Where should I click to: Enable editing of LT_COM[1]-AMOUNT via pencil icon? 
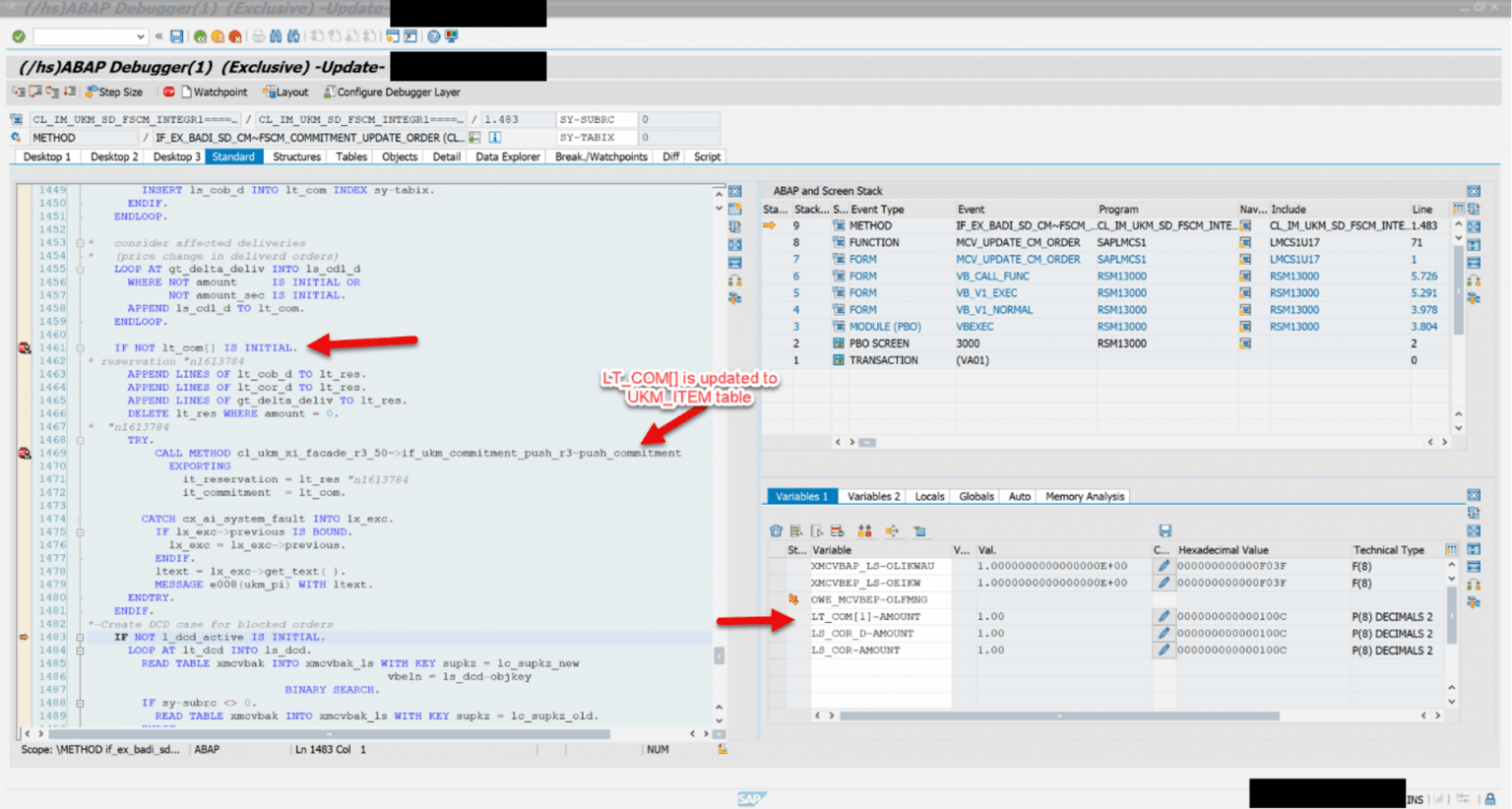1163,617
